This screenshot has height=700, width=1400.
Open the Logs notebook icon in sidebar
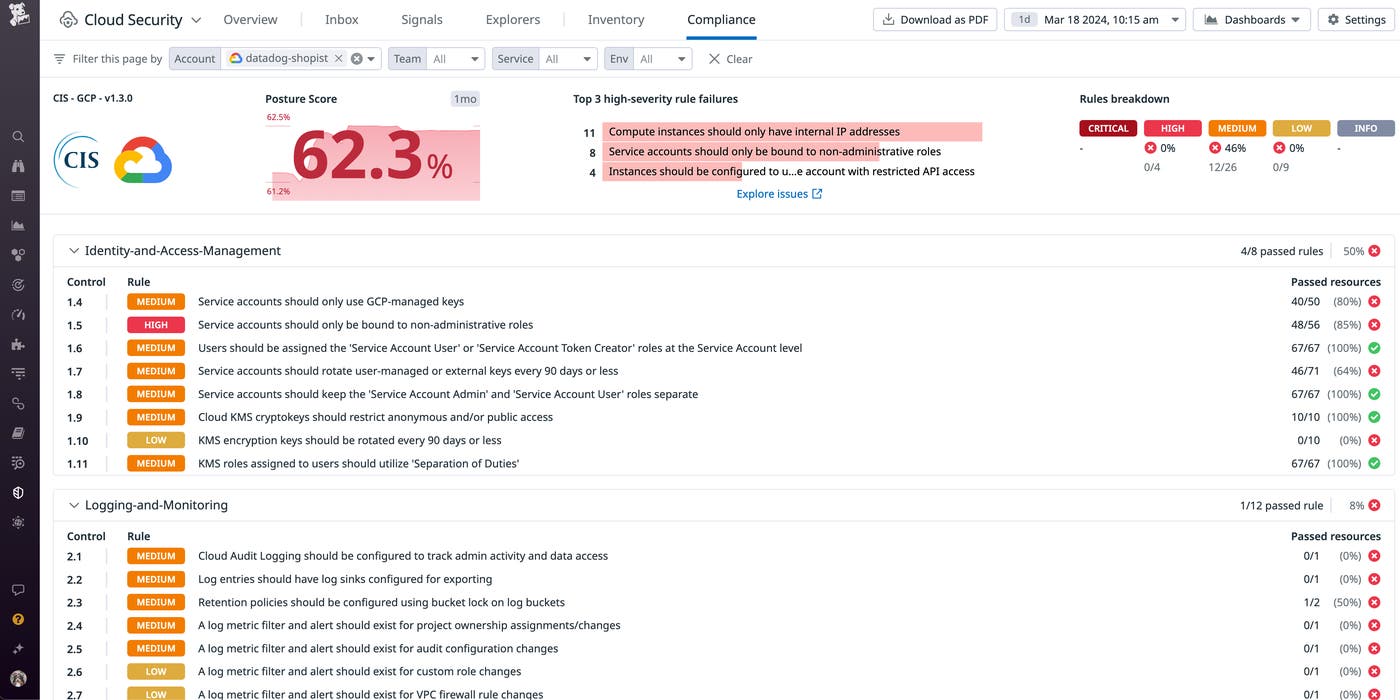[19, 432]
